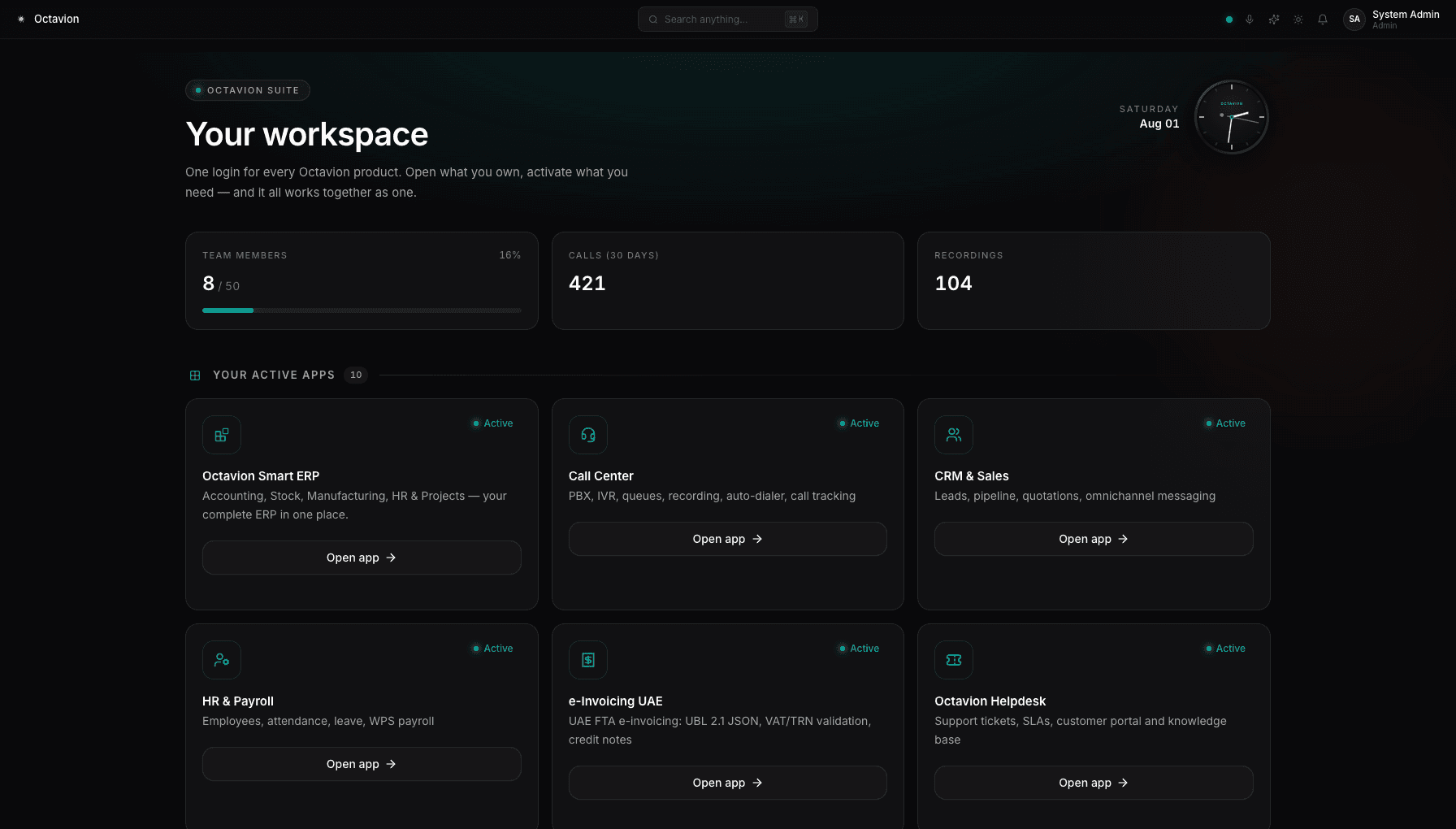Toggle the light theme sun icon
This screenshot has height=829, width=1456.
coord(1298,20)
